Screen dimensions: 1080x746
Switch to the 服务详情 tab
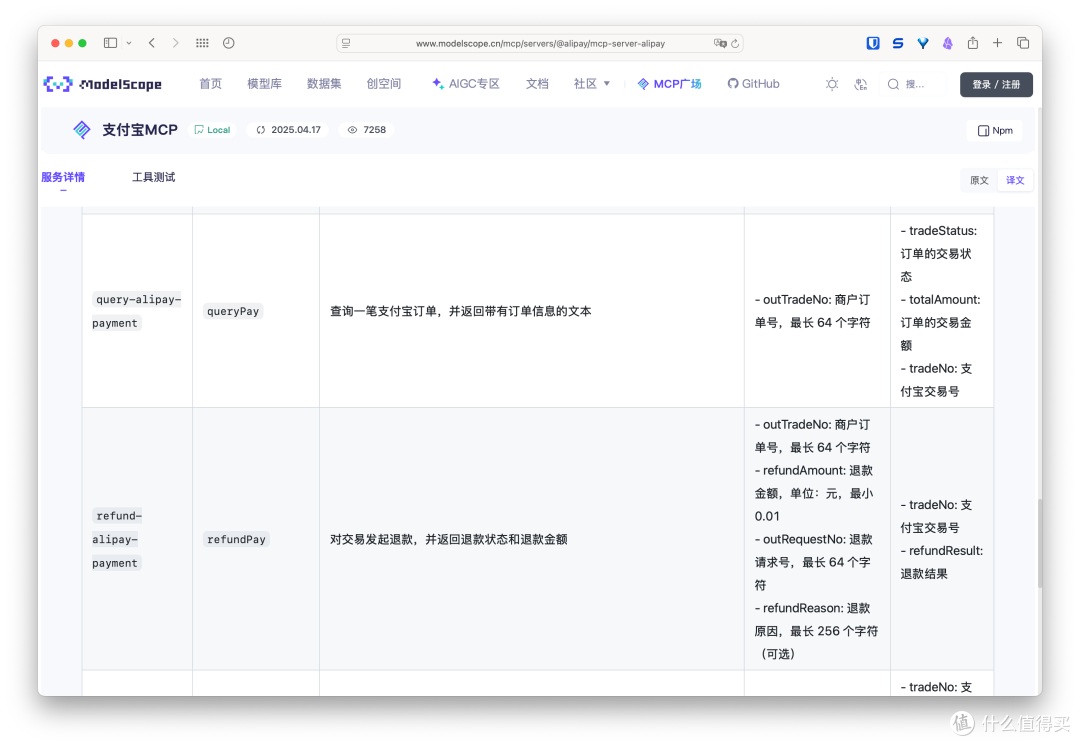[63, 177]
